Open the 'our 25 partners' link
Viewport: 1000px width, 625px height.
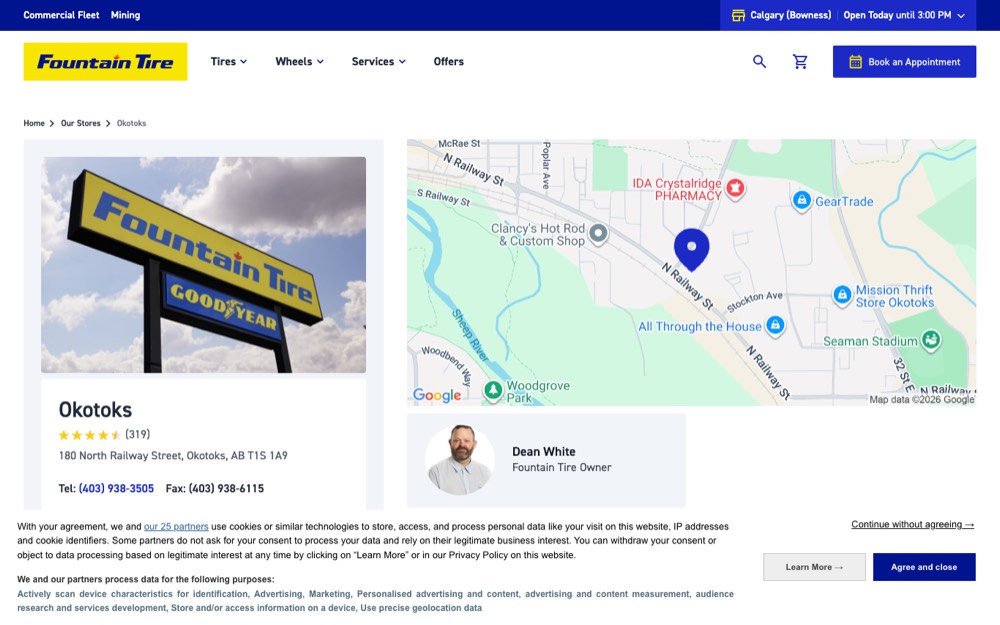176,527
